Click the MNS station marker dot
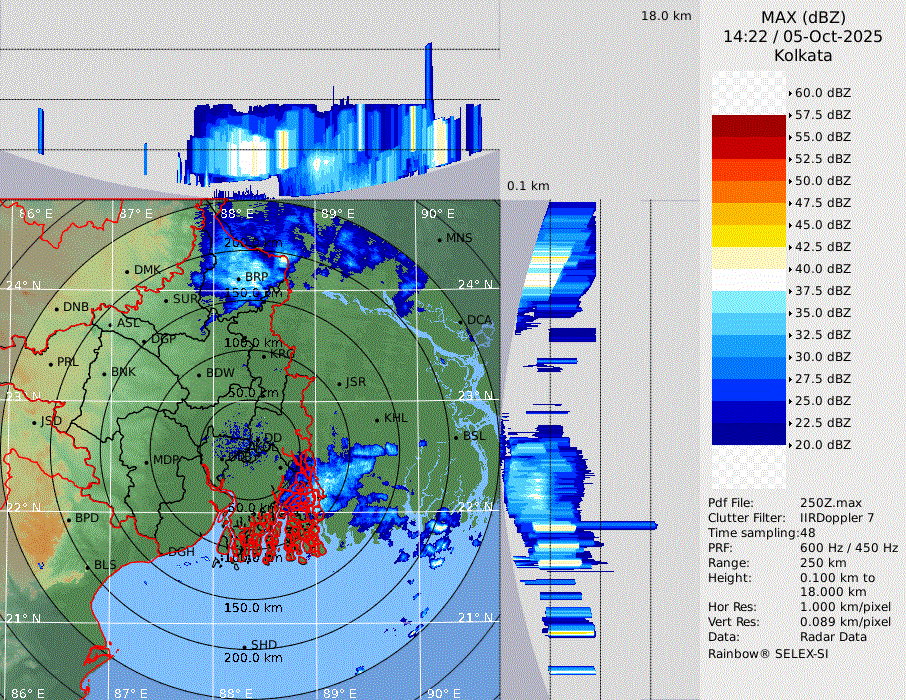Viewport: 906px width, 700px height. tap(439, 239)
